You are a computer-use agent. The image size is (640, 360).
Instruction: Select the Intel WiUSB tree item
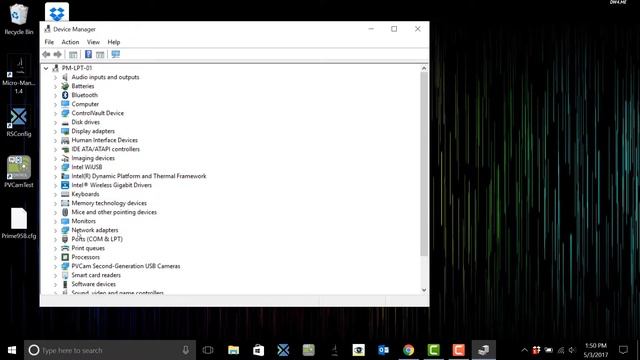click(87, 167)
